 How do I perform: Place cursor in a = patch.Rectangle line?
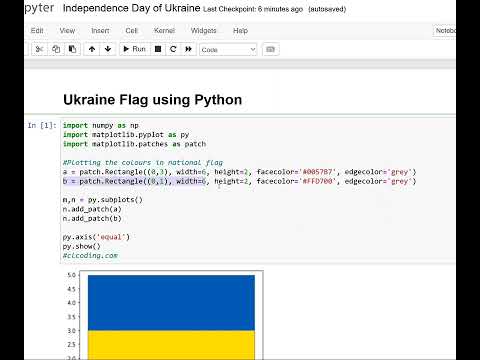[239, 172]
